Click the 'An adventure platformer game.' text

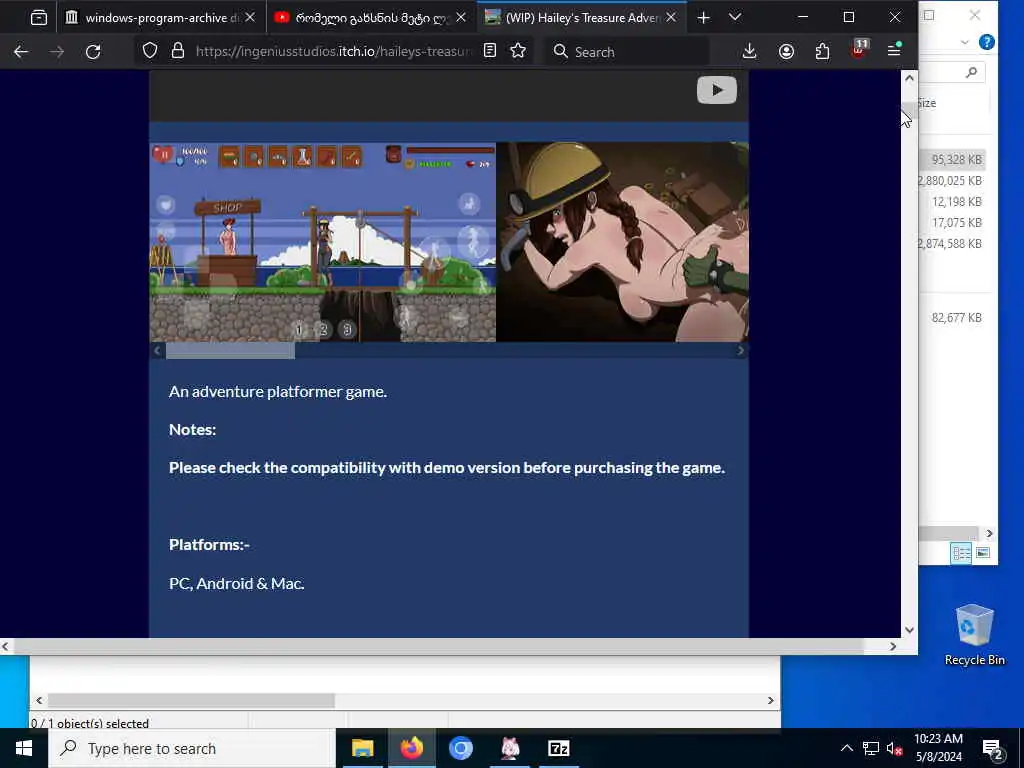click(x=278, y=392)
